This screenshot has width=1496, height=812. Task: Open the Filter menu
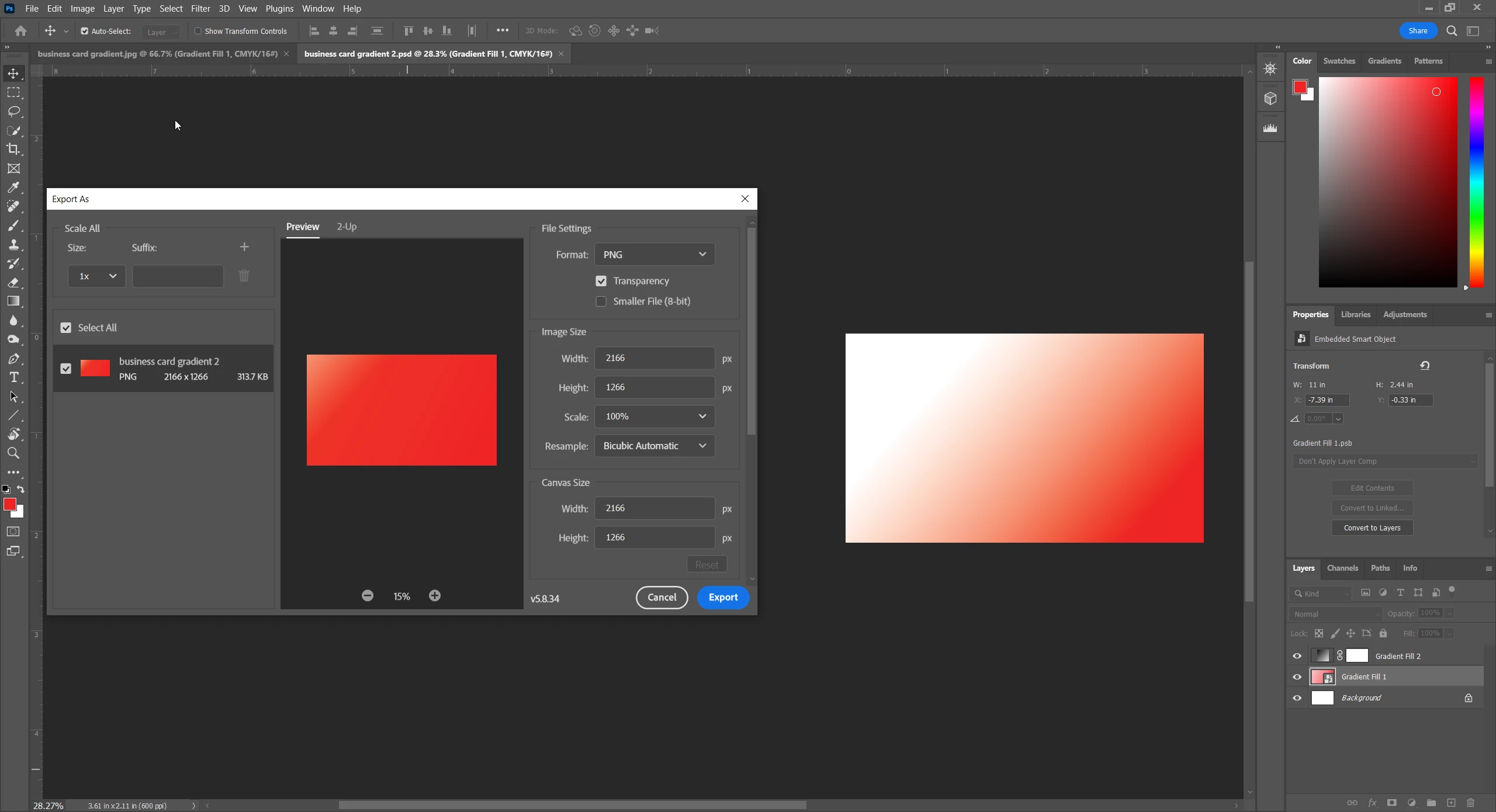200,9
